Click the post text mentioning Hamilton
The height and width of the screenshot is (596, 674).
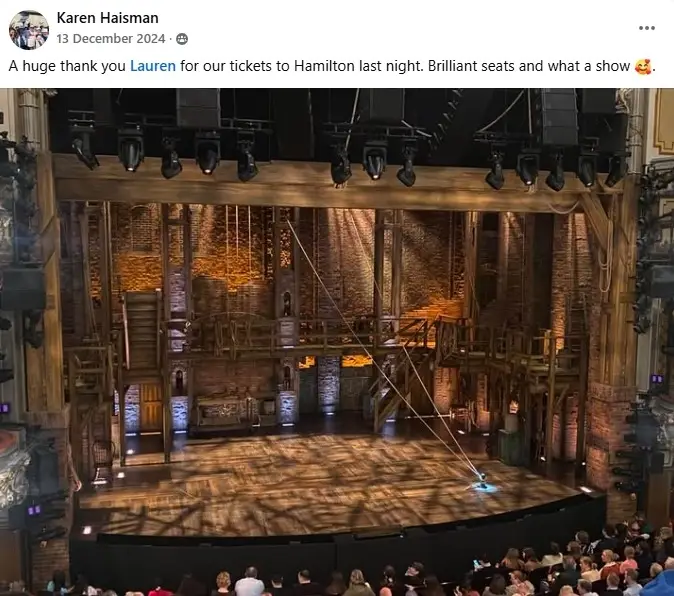point(331,66)
